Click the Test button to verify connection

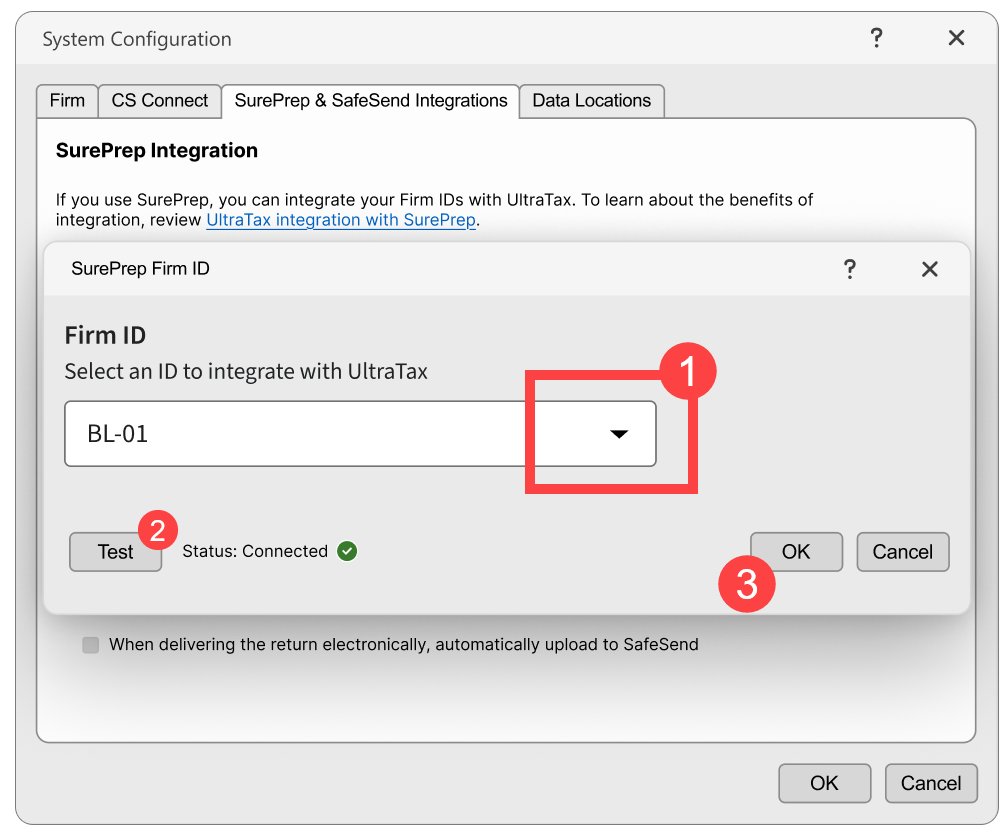coord(115,551)
